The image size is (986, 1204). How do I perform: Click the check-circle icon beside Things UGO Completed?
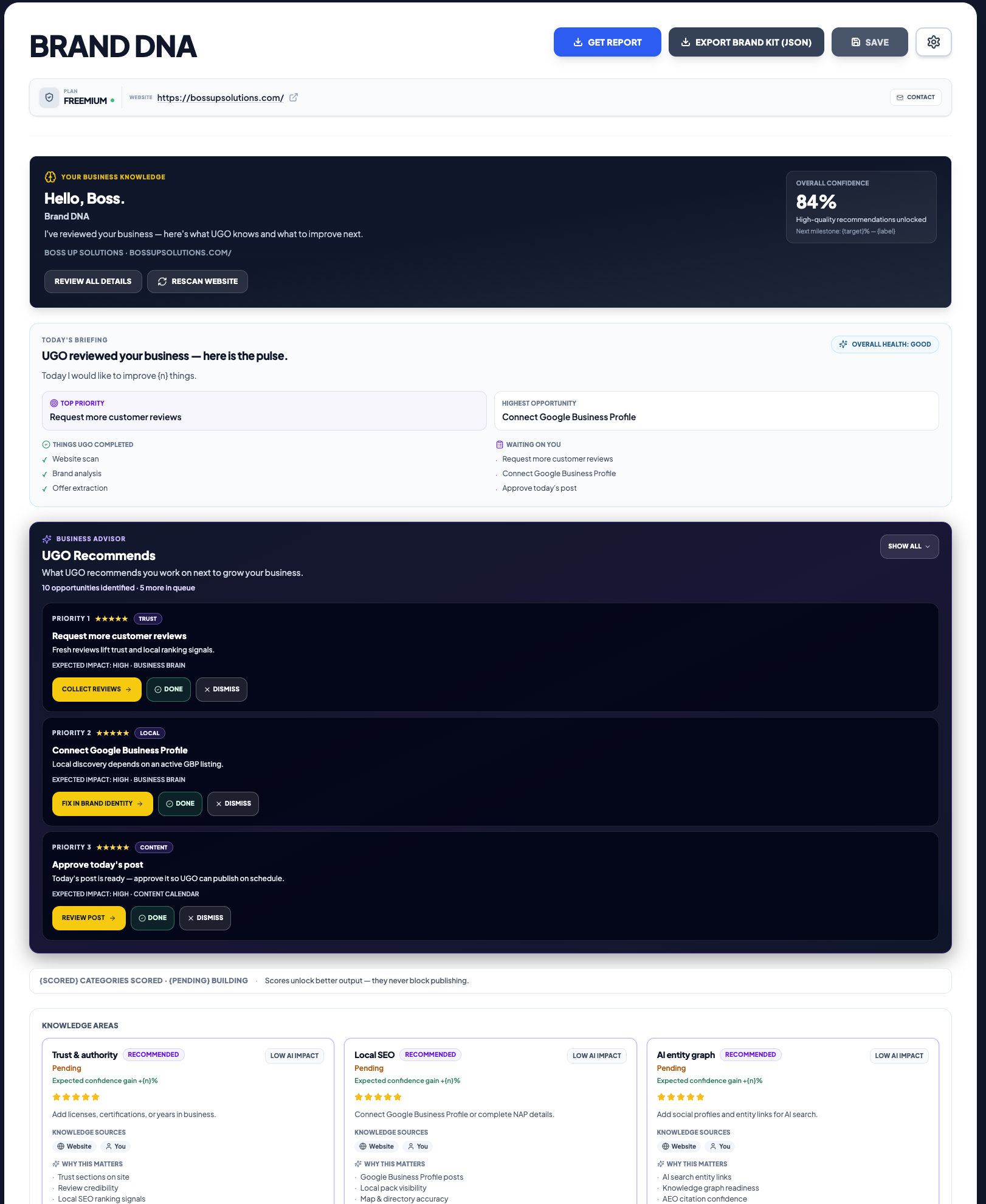[x=46, y=445]
